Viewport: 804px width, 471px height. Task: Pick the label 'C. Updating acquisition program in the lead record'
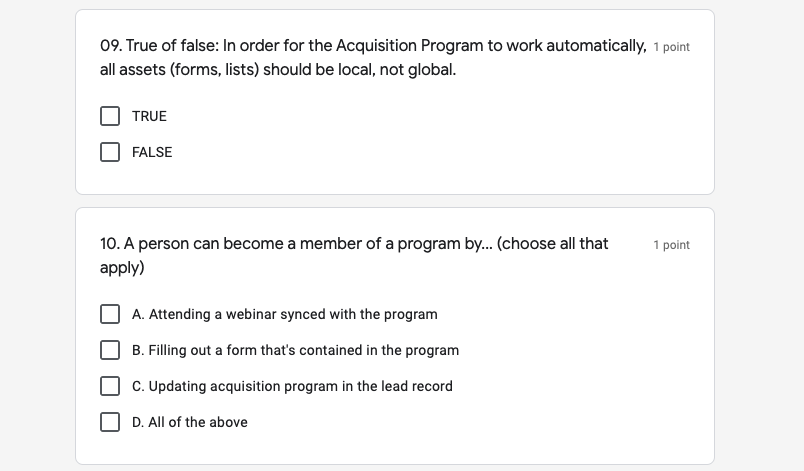[292, 386]
